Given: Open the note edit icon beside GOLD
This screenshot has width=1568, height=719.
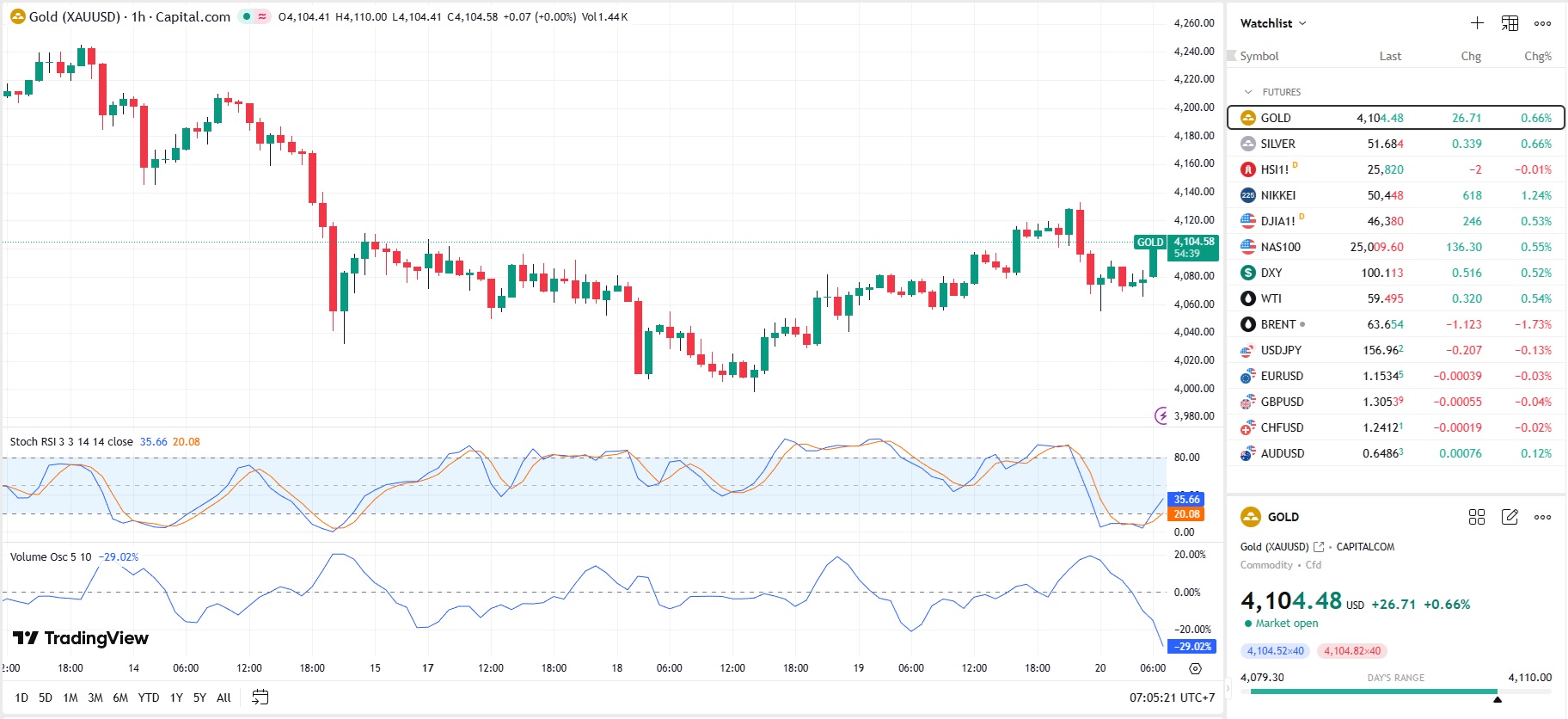Looking at the screenshot, I should tap(1510, 517).
